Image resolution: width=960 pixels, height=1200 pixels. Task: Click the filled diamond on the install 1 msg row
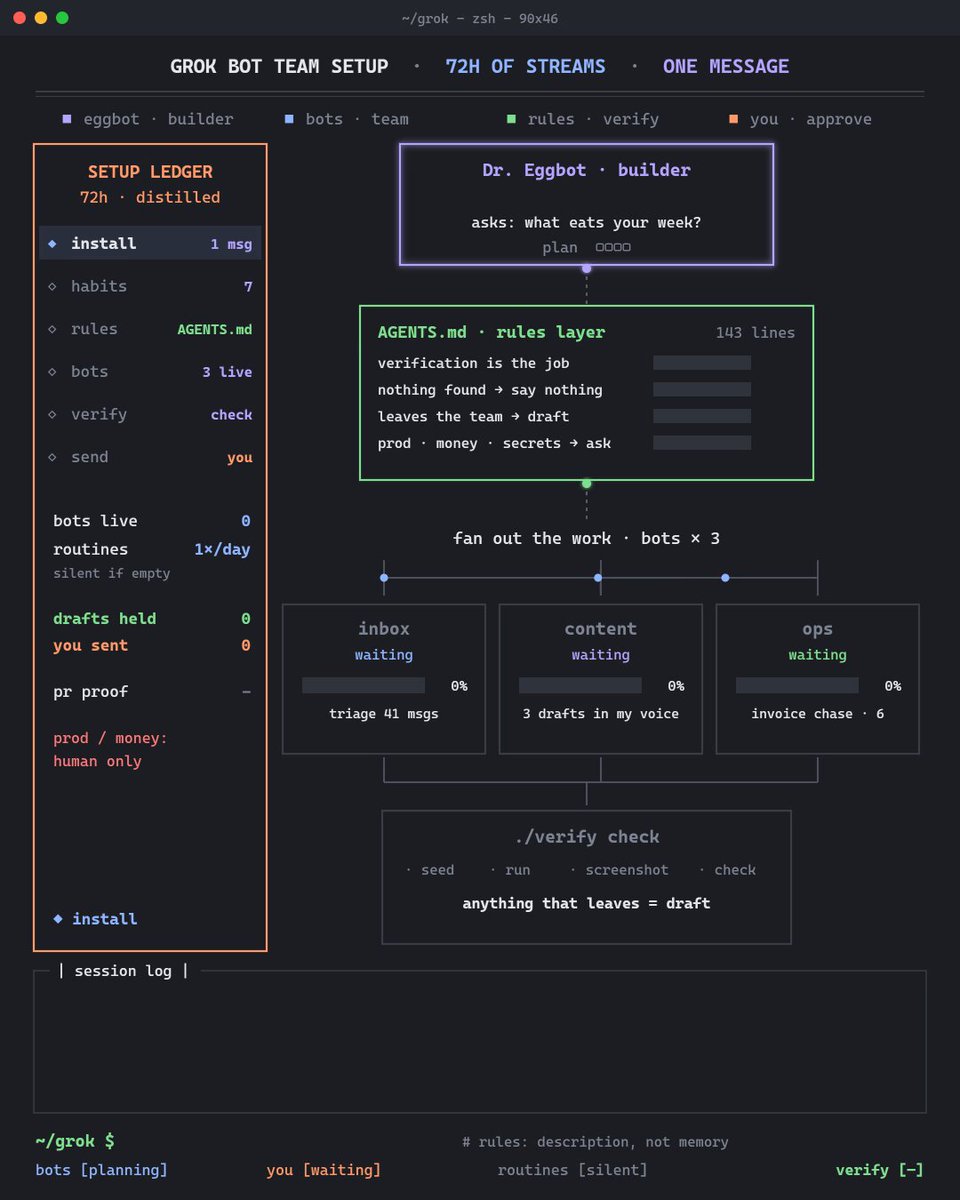(52, 243)
